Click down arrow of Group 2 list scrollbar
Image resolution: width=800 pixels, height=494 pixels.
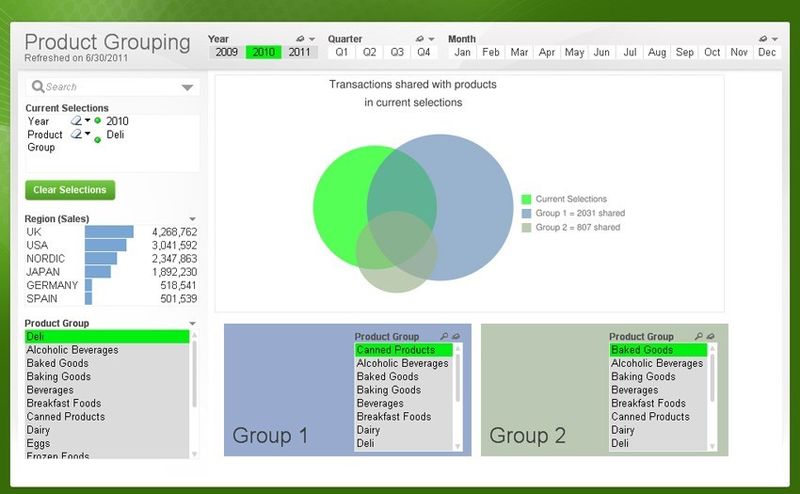pos(712,446)
